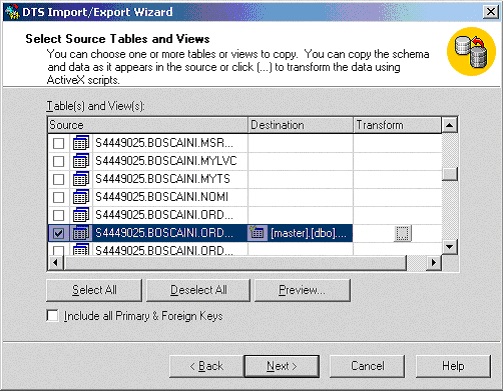503x391 pixels.
Task: Open the Transform ellipsis button in selected row
Action: [403, 233]
